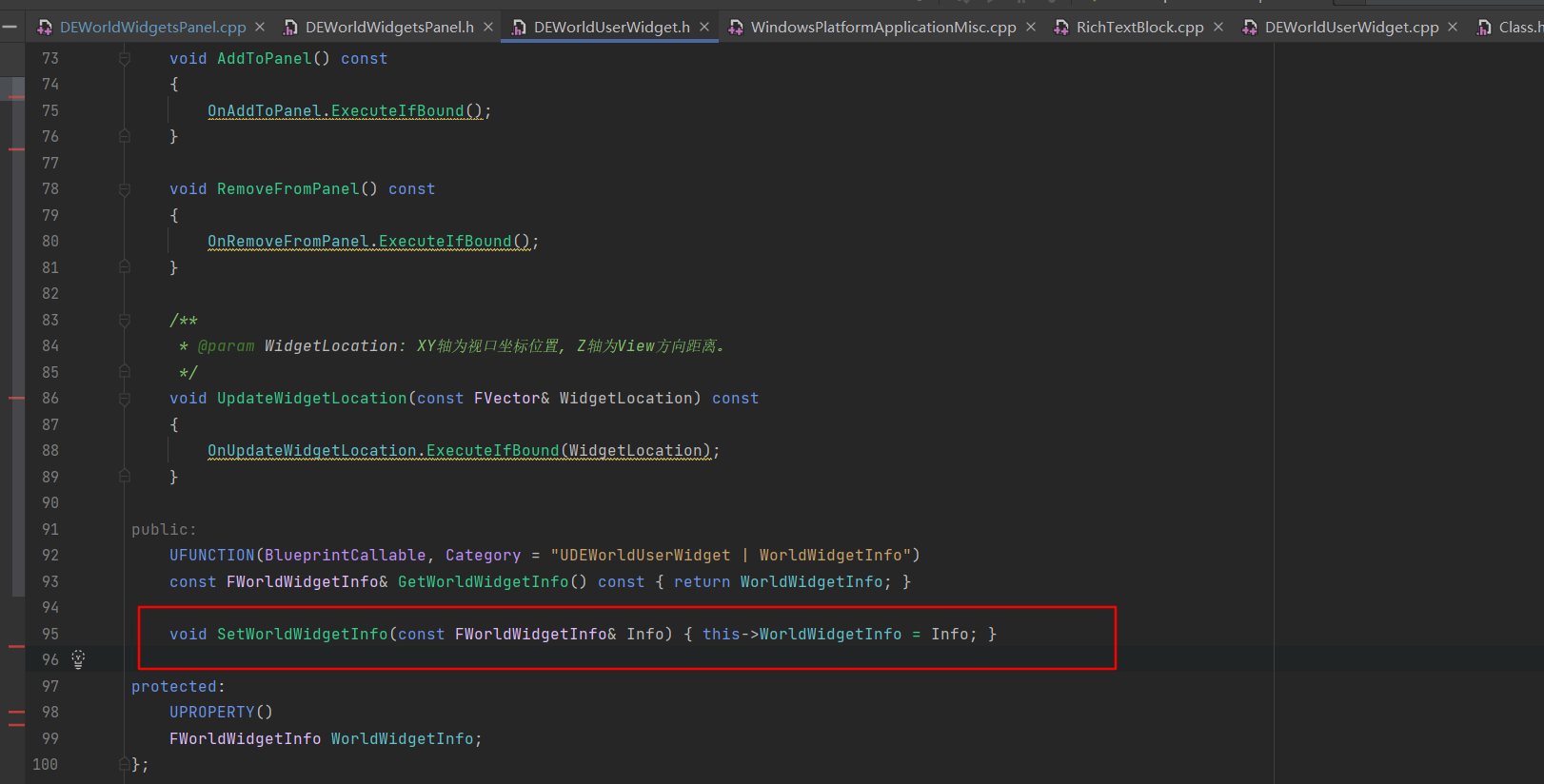Click the SetWorldWidgetInfo function name
Viewport: 1544px width, 784px height.
pyautogui.click(x=302, y=634)
